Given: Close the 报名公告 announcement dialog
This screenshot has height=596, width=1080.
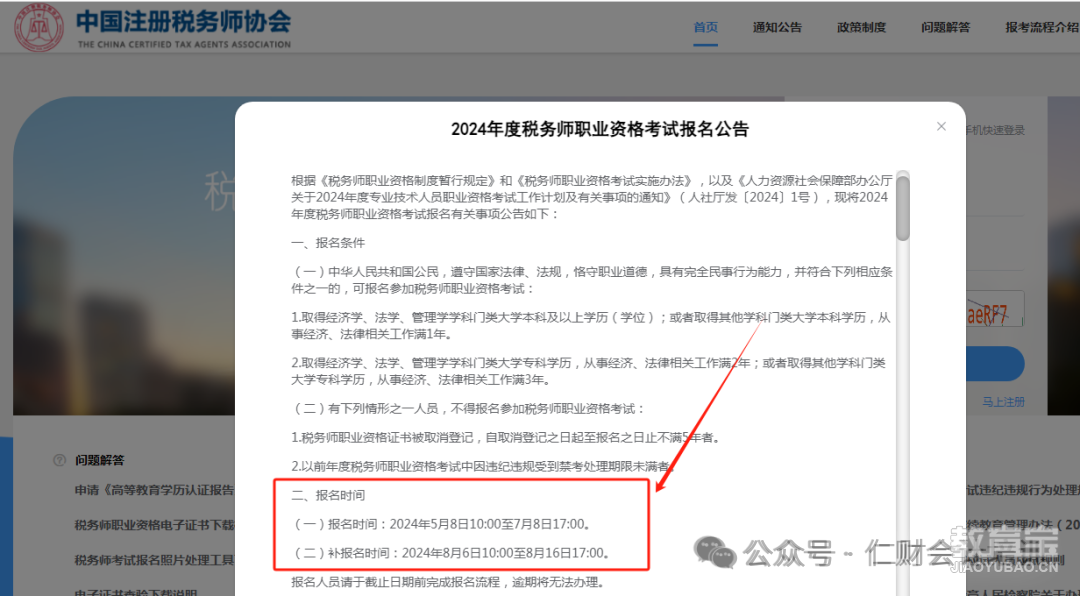Looking at the screenshot, I should click(942, 127).
